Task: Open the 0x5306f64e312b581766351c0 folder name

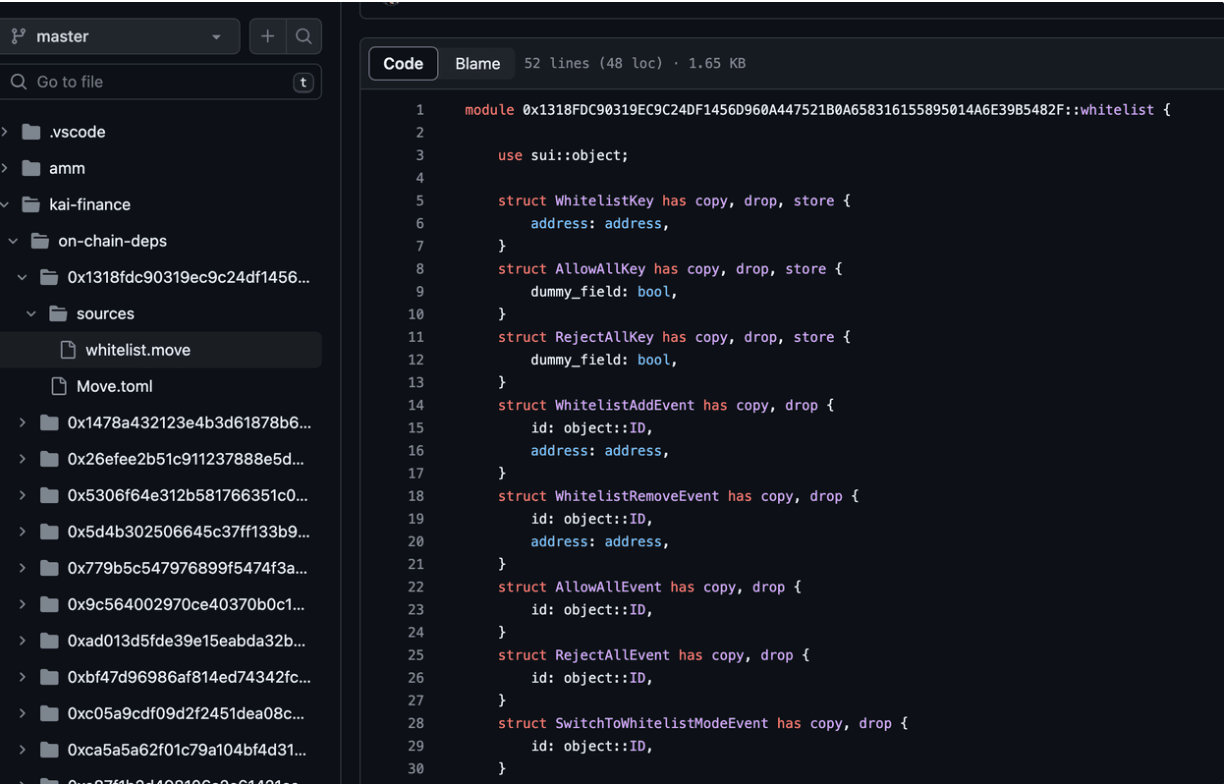Action: 188,495
